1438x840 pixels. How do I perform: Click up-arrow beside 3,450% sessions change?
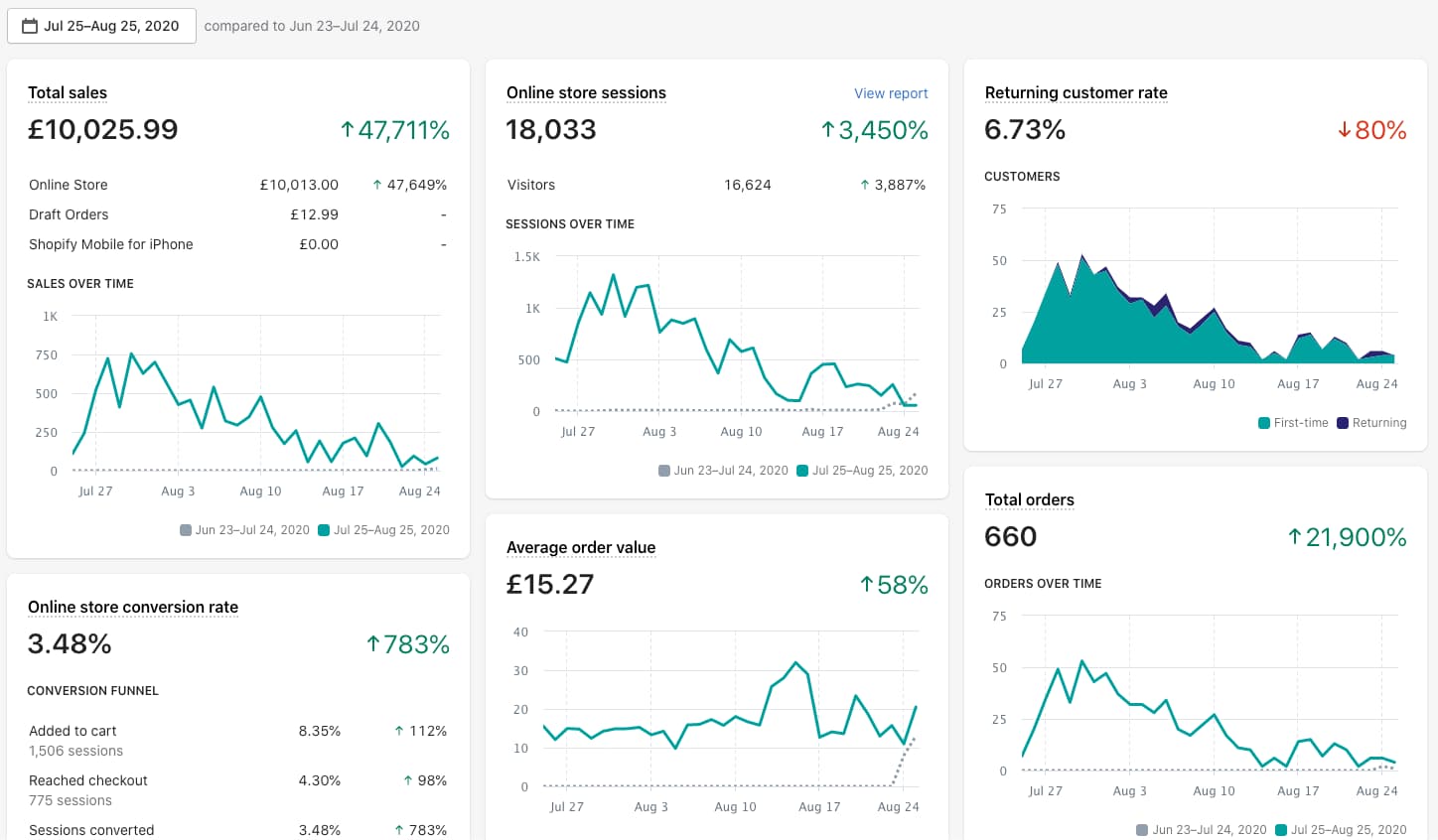(828, 129)
